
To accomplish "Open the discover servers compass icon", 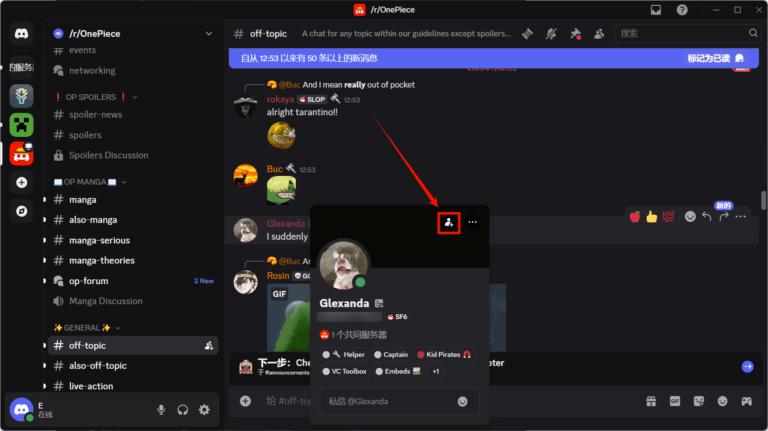I will click(x=21, y=211).
